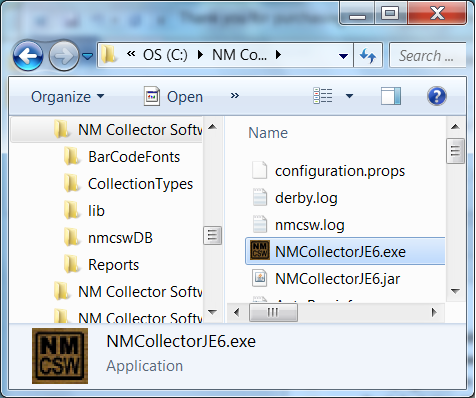Refresh the folder with the refresh icon
This screenshot has height=398, width=476.
(x=368, y=55)
